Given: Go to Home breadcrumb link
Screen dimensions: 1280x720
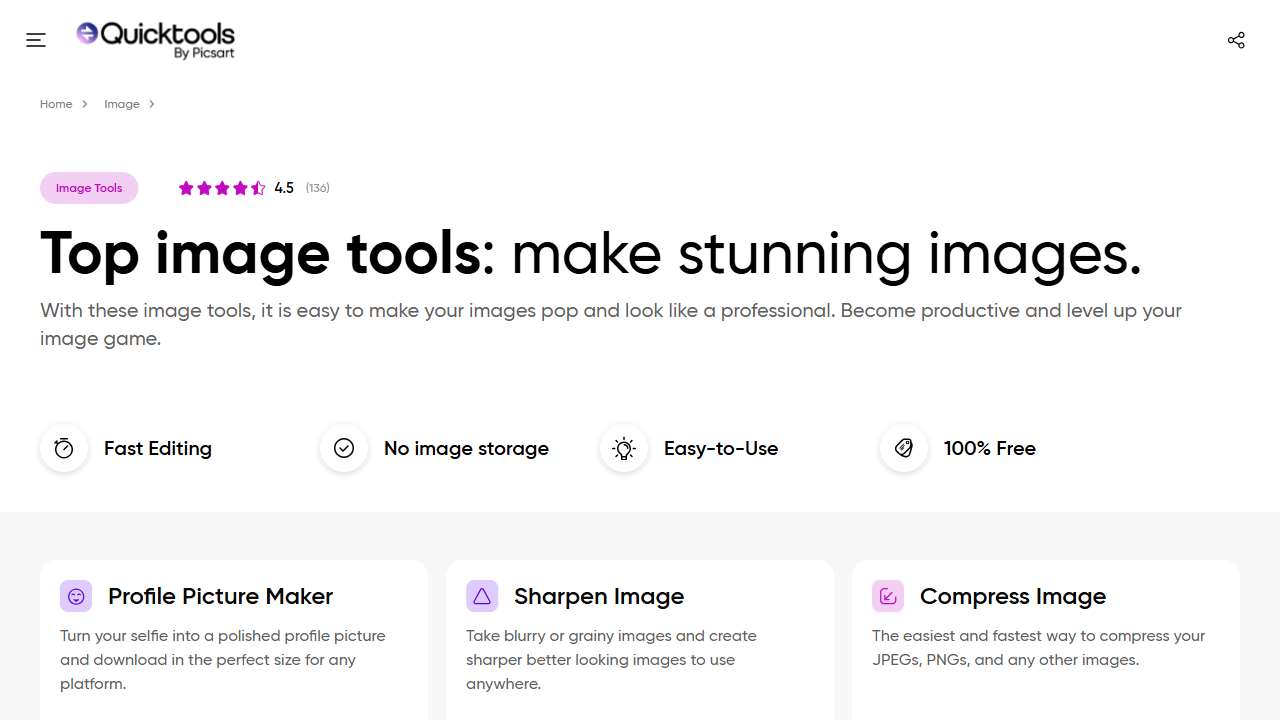Looking at the screenshot, I should pos(56,104).
